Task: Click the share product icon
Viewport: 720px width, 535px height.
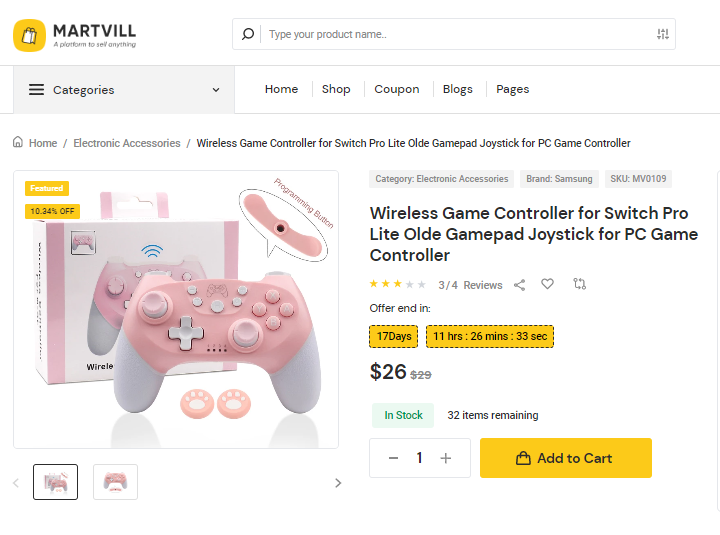Action: 519,285
